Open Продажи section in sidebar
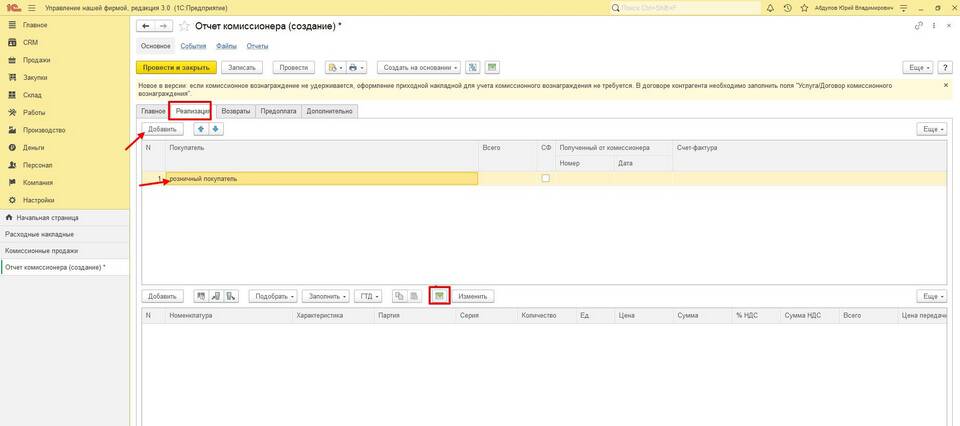 tap(36, 60)
